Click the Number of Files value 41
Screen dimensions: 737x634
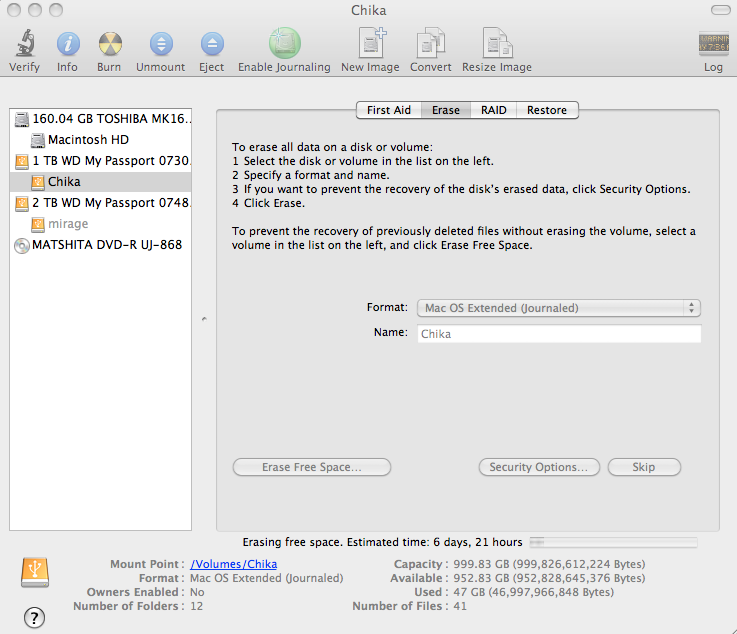460,606
